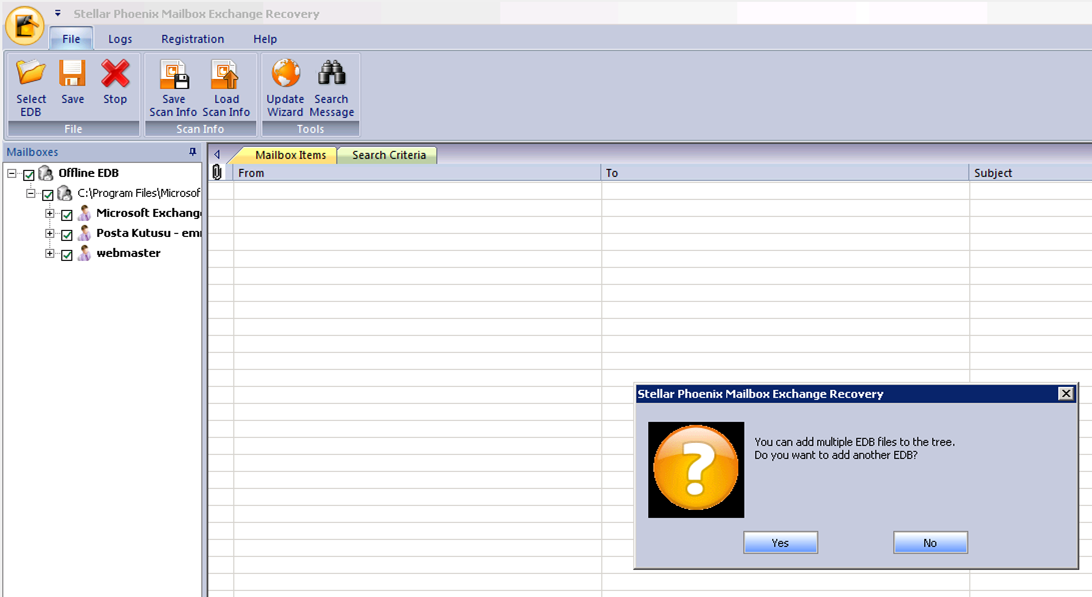Click Yes to add another EDB

coord(780,543)
